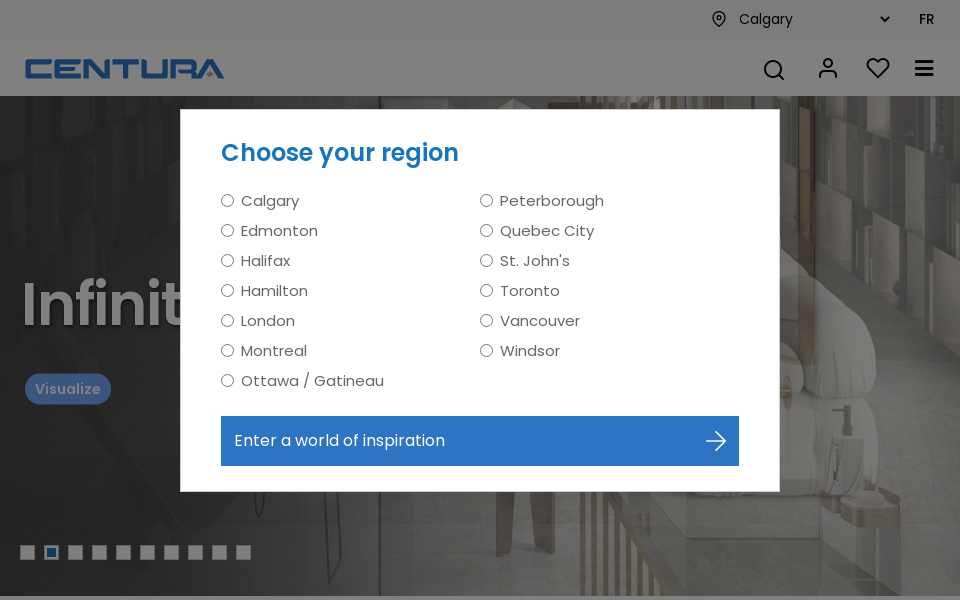Click the arrow icon on the blue button
This screenshot has width=960, height=600.
[x=716, y=441]
